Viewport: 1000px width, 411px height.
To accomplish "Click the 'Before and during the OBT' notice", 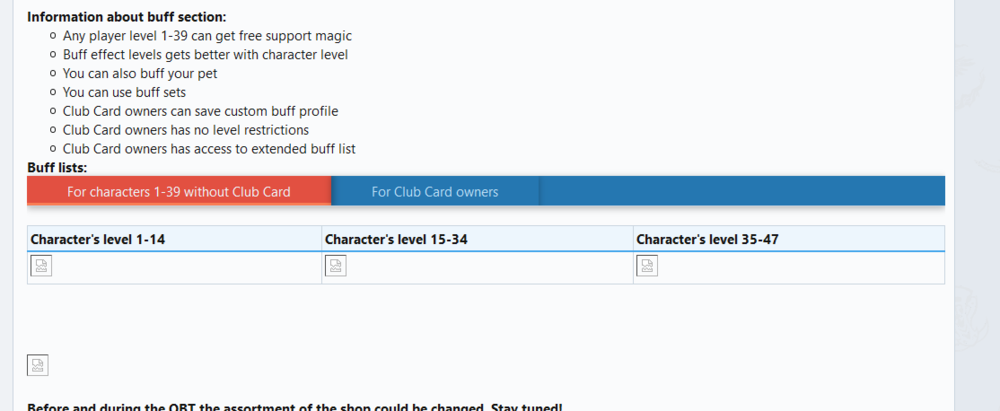I will click(x=293, y=407).
